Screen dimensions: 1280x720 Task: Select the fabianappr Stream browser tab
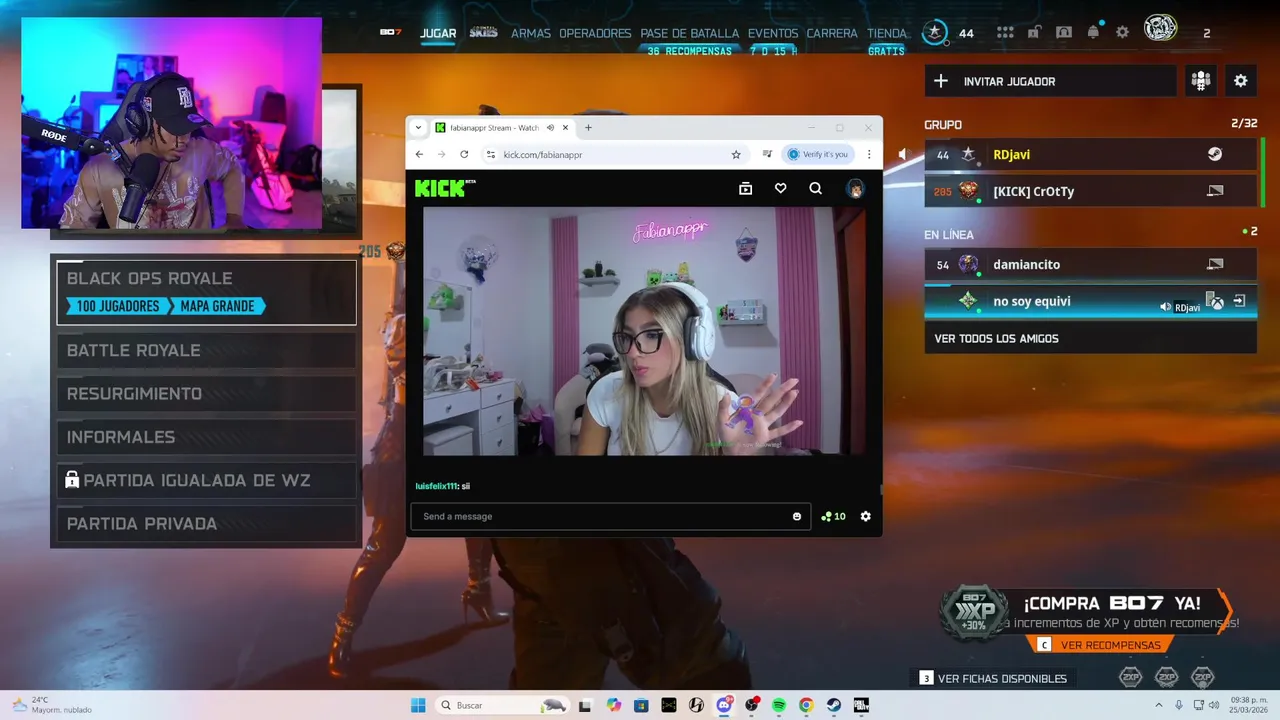pos(494,128)
